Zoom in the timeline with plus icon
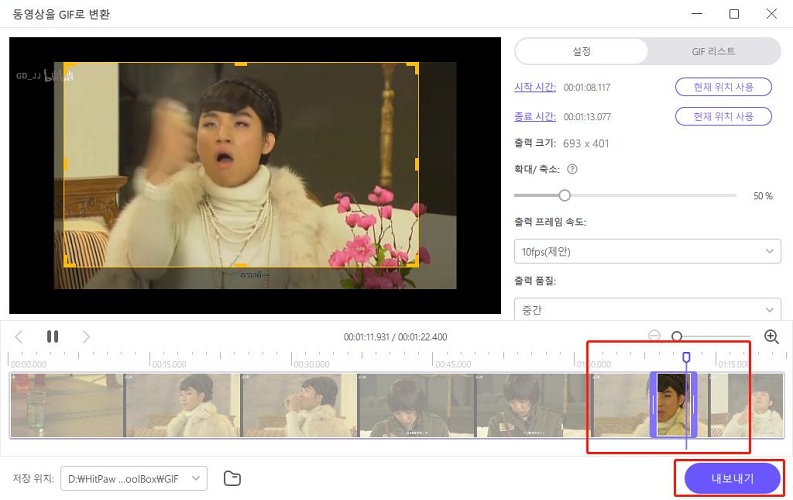This screenshot has width=793, height=500. tap(771, 337)
